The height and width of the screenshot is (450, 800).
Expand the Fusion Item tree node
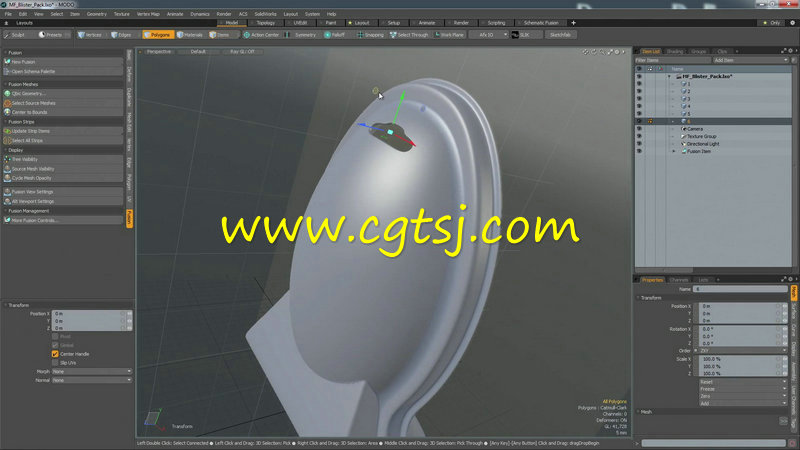(x=673, y=152)
